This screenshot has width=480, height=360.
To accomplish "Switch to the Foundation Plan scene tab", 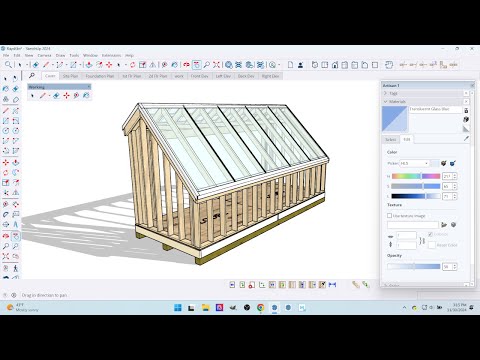I will click(x=99, y=76).
